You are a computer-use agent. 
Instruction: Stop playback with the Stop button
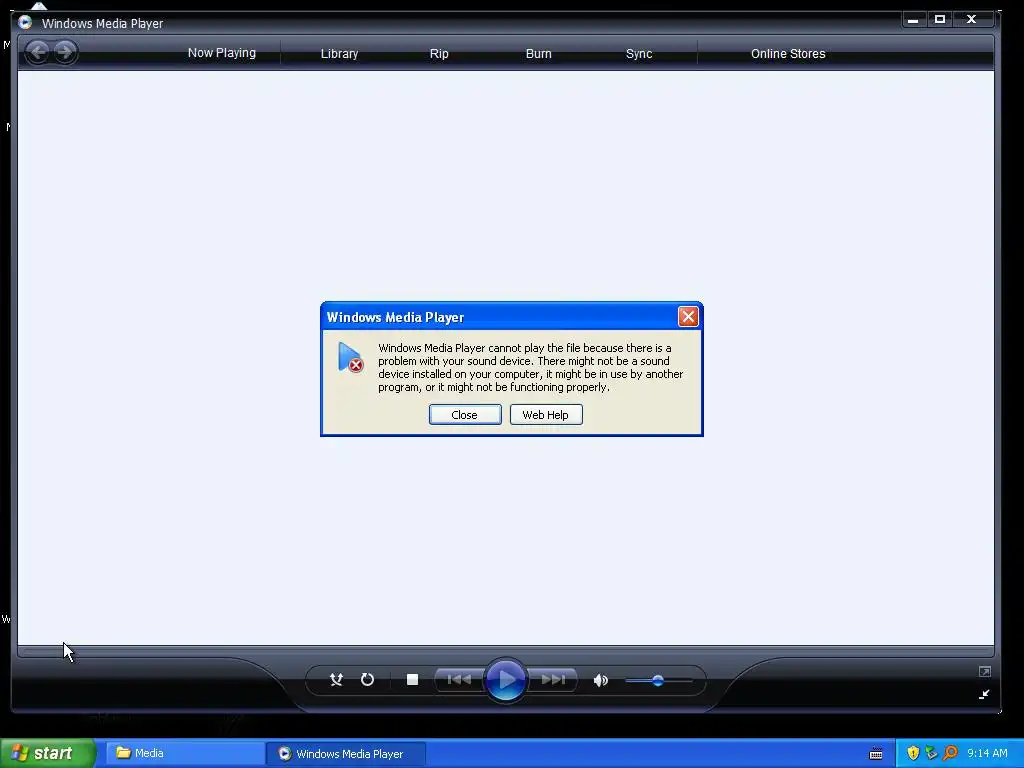tap(412, 680)
